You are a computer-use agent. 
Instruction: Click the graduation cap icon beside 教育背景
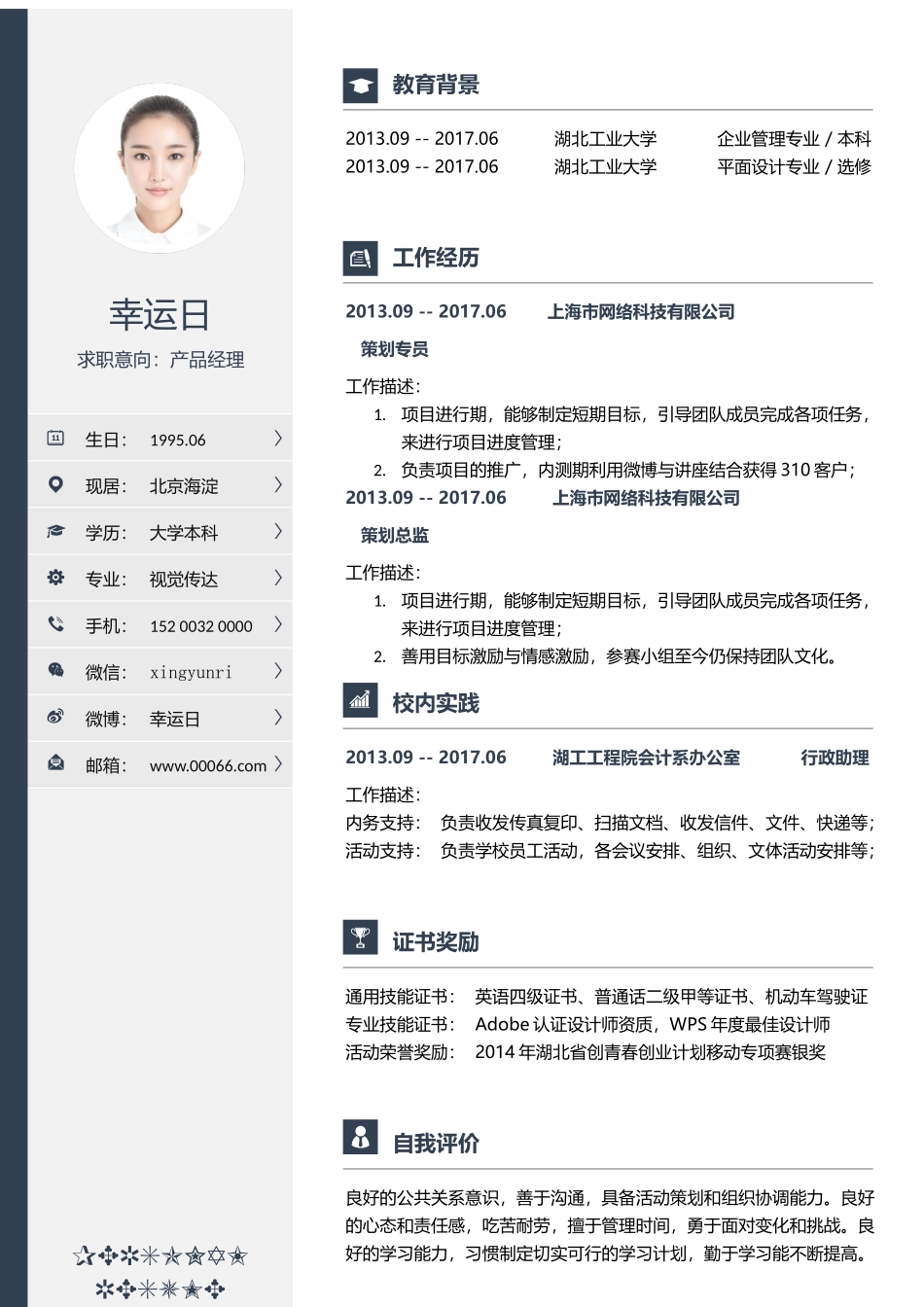point(360,85)
